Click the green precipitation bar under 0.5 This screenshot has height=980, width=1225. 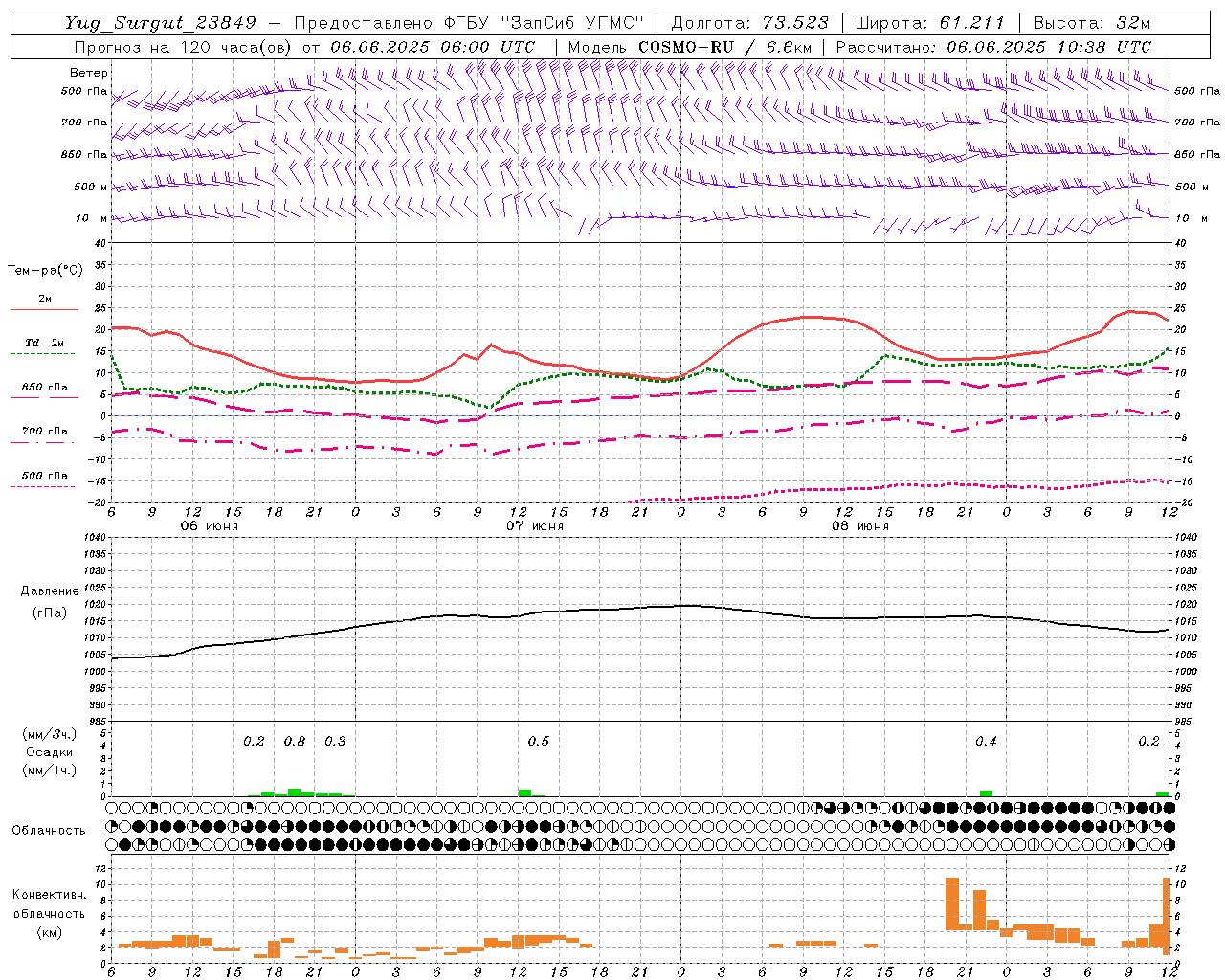(x=524, y=792)
